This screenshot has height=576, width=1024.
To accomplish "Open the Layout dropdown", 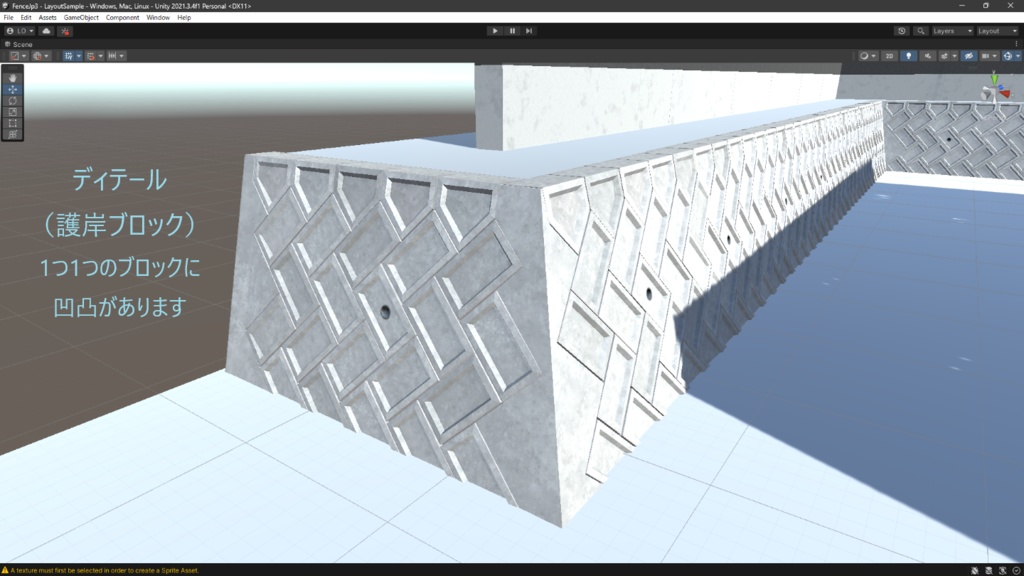I will tap(998, 31).
